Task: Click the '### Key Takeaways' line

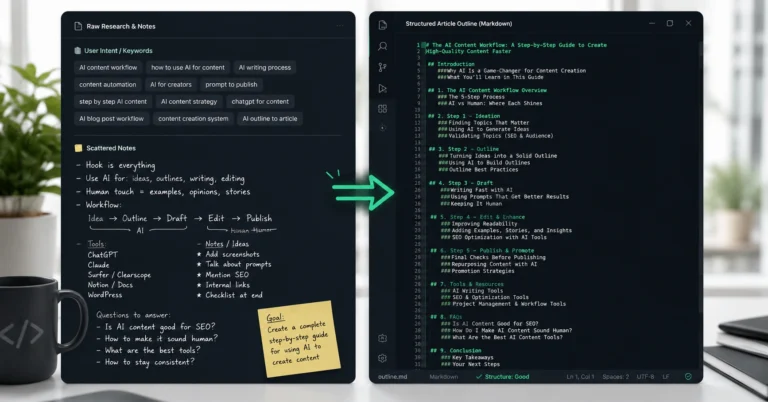Action: point(467,357)
